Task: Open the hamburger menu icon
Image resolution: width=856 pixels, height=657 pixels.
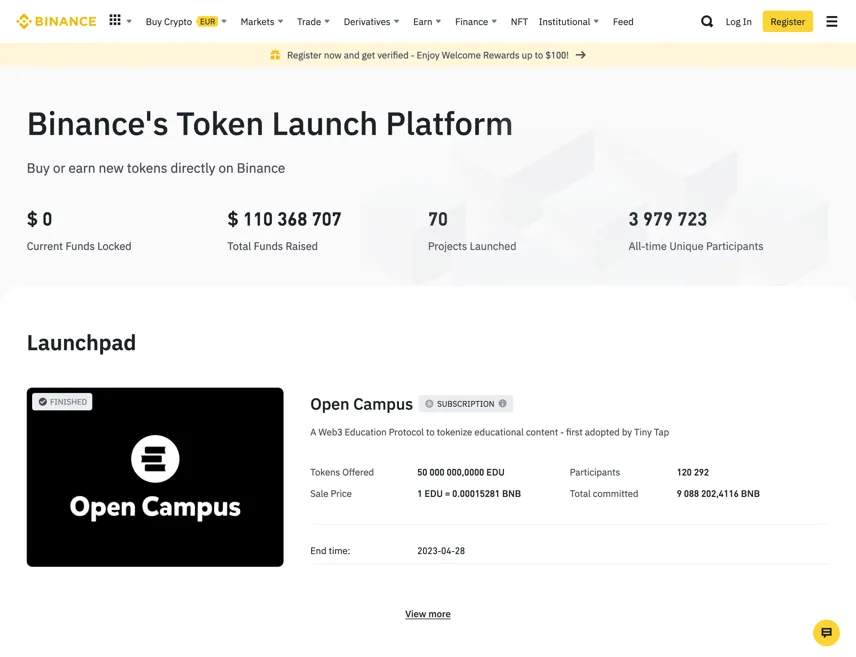Action: [x=831, y=21]
